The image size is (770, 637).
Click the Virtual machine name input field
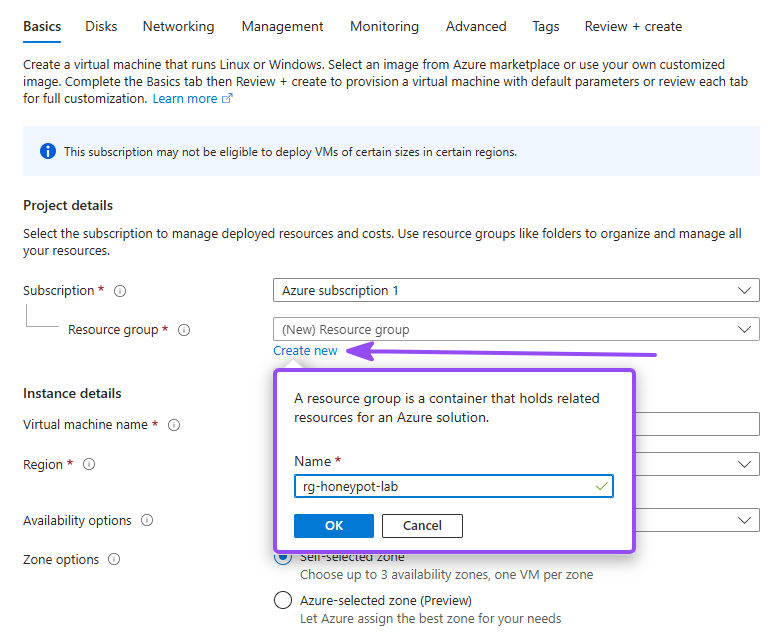[x=697, y=424]
